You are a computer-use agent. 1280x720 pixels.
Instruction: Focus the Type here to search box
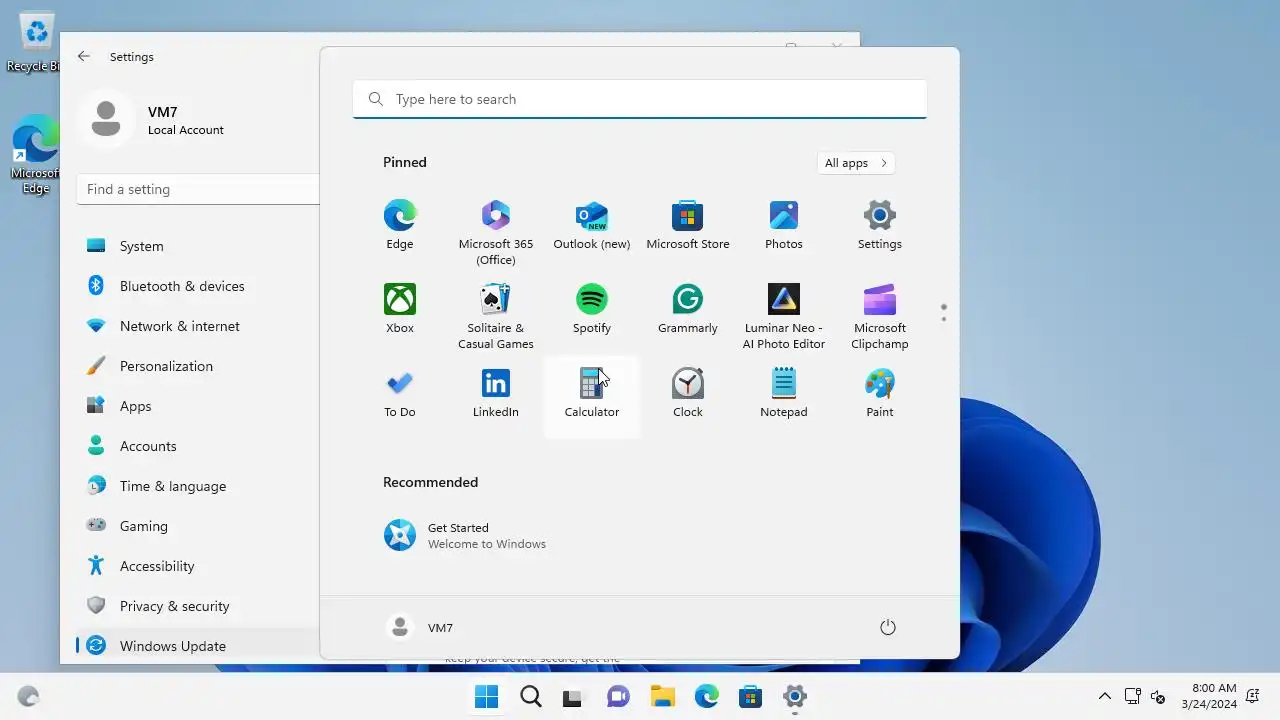click(640, 99)
